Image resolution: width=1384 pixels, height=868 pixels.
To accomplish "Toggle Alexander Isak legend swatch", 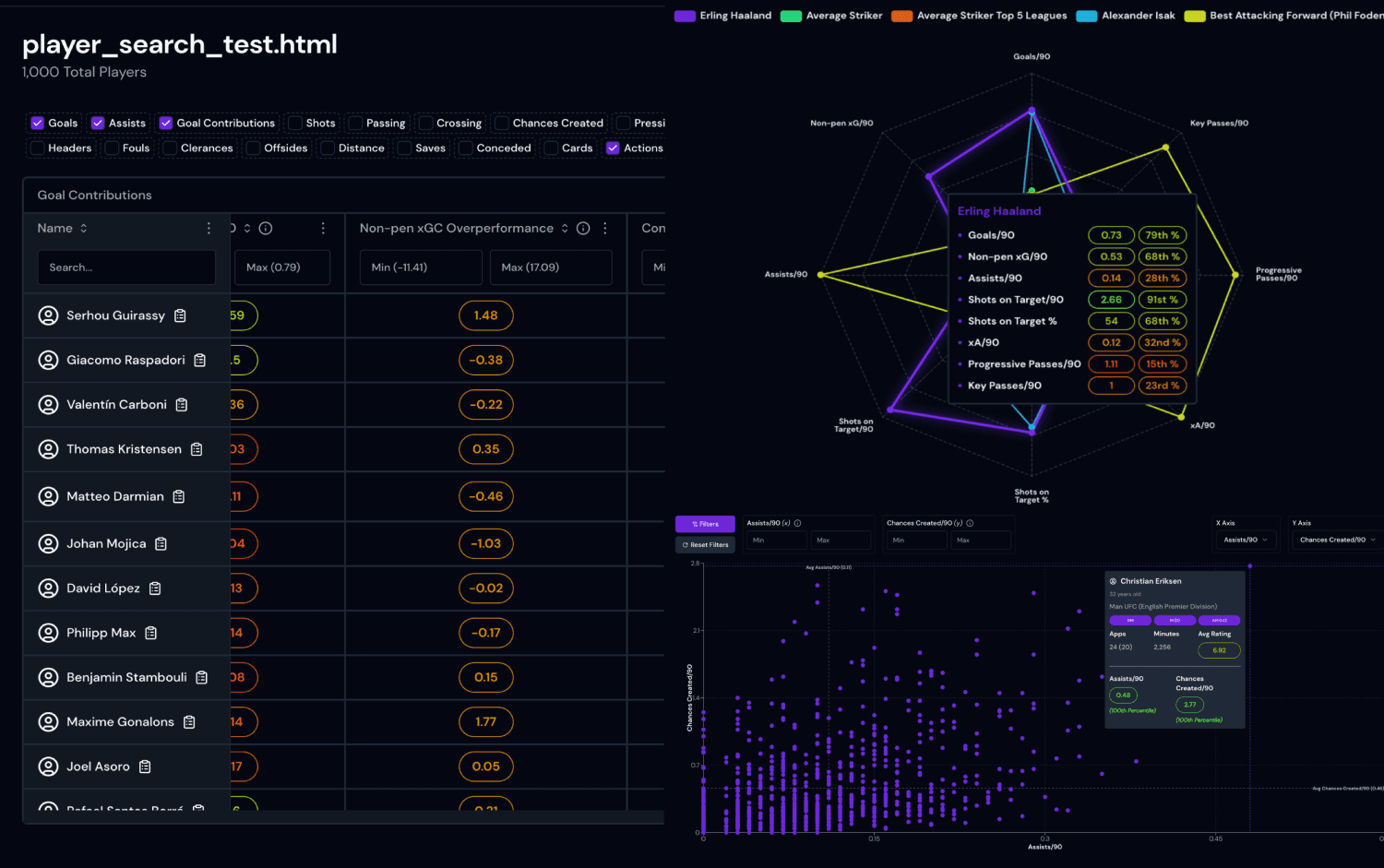I will (1086, 16).
